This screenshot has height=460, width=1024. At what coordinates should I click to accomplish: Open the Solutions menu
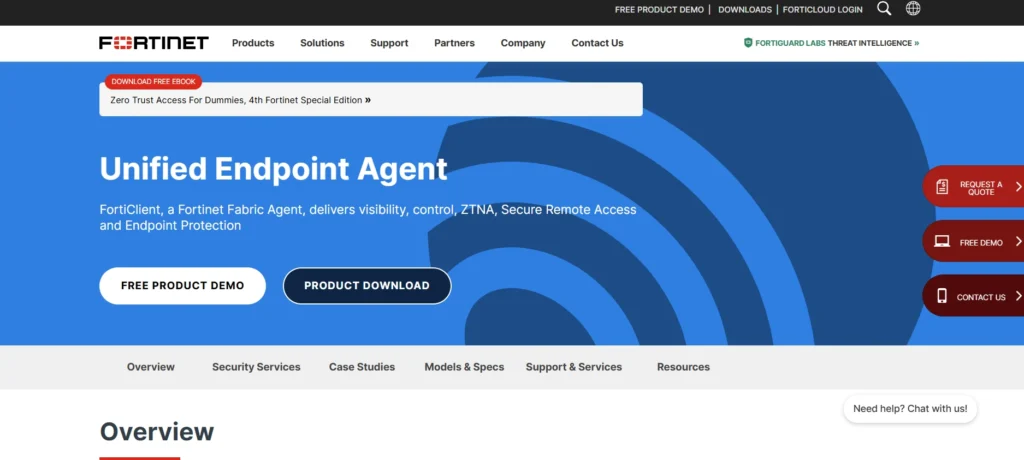[x=322, y=43]
